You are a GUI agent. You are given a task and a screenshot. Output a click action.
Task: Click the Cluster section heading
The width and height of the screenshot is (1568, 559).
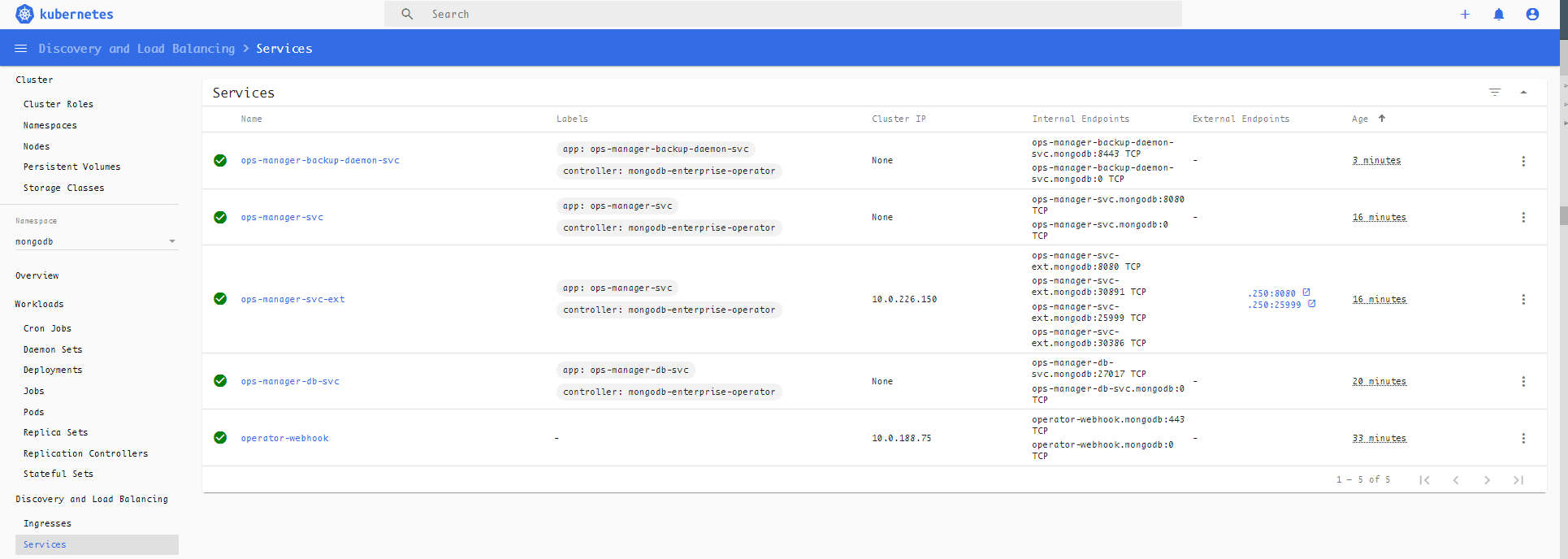point(34,80)
